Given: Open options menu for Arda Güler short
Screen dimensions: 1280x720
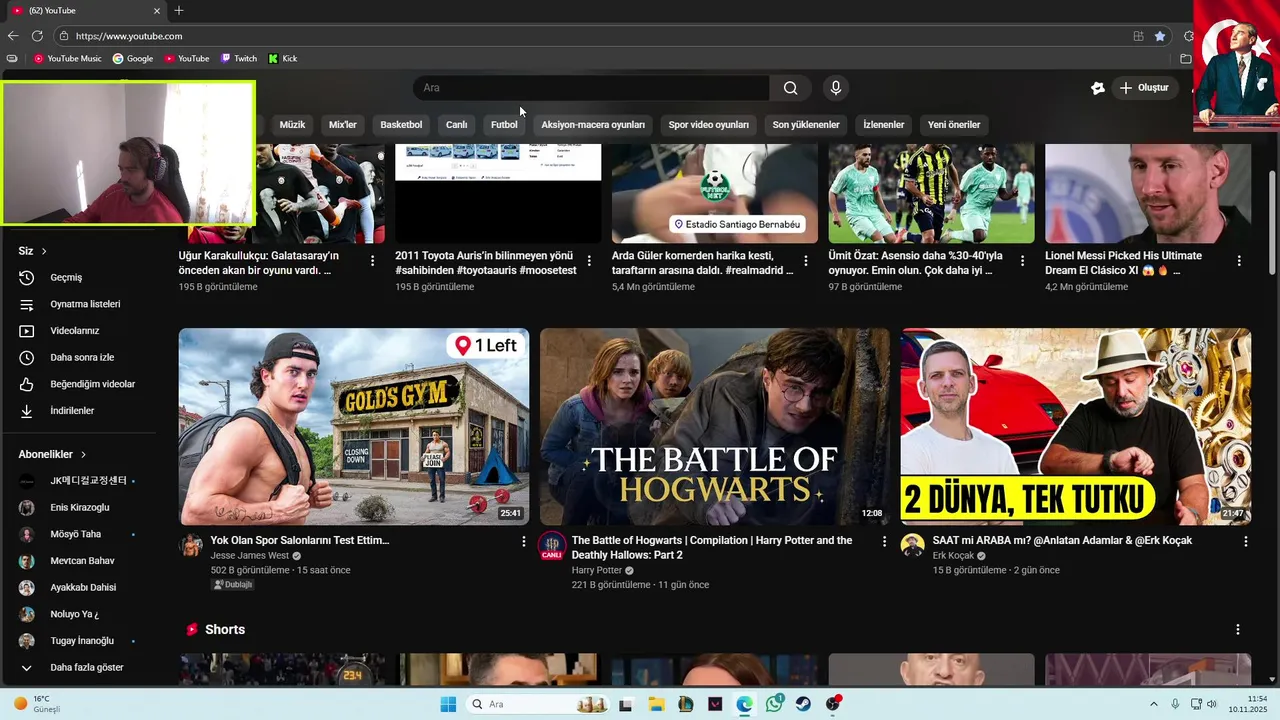Looking at the screenshot, I should [806, 260].
